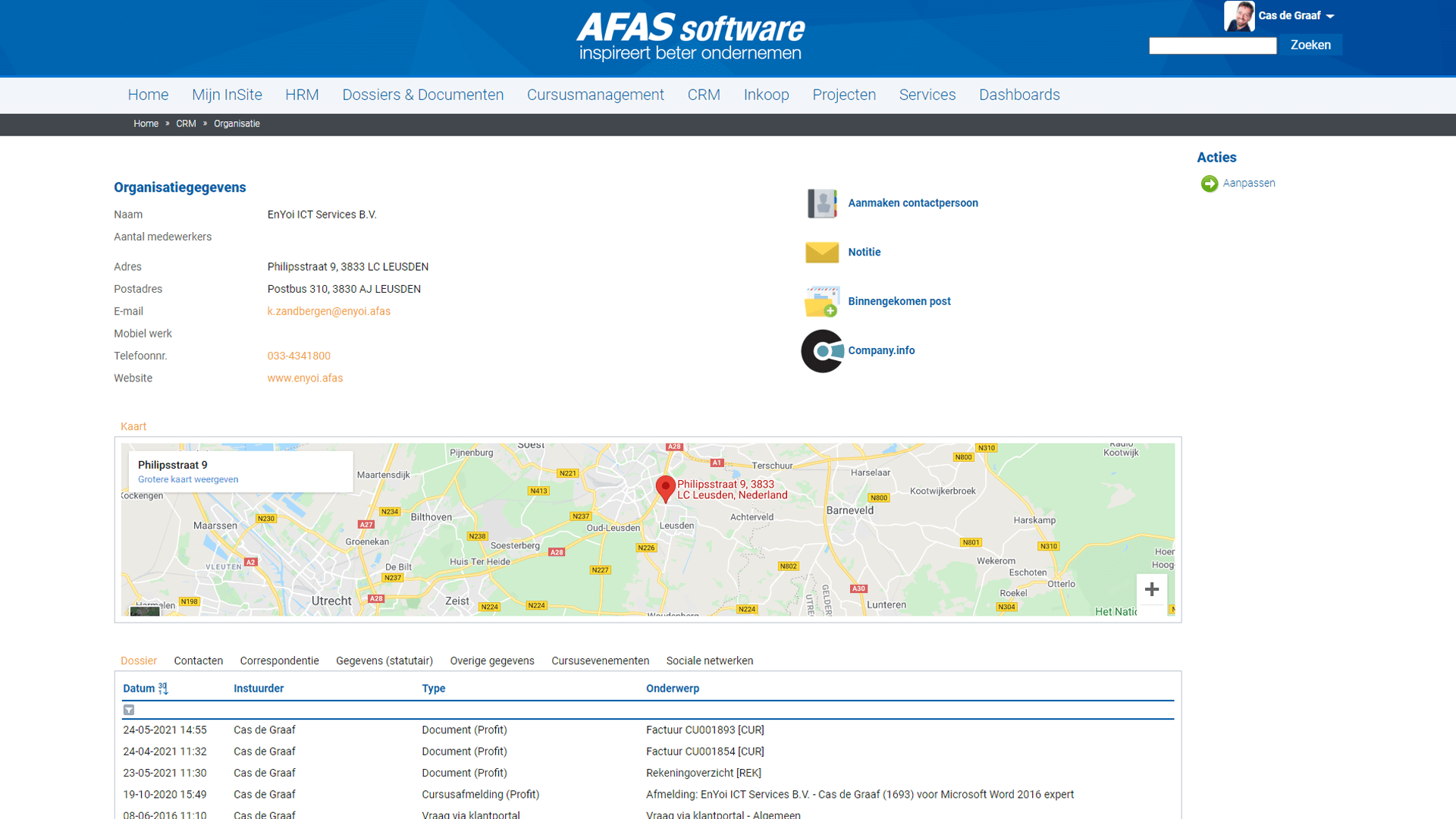Click the Aanpassen action link
This screenshot has height=819, width=1456.
[x=1248, y=184]
